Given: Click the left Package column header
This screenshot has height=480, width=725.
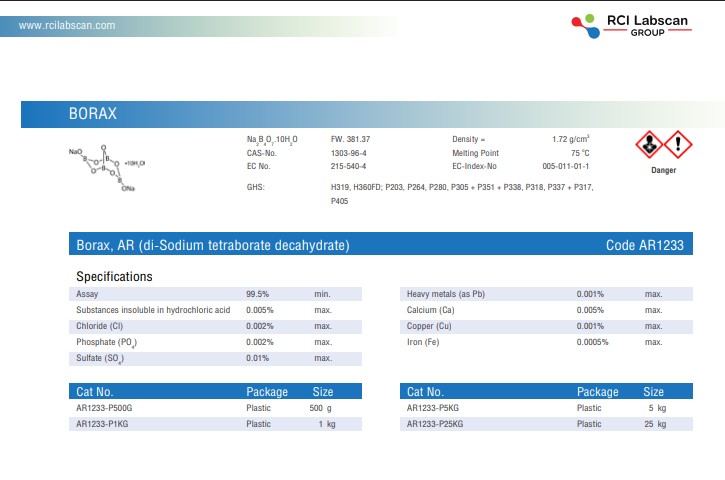Looking at the screenshot, I should point(267,392).
